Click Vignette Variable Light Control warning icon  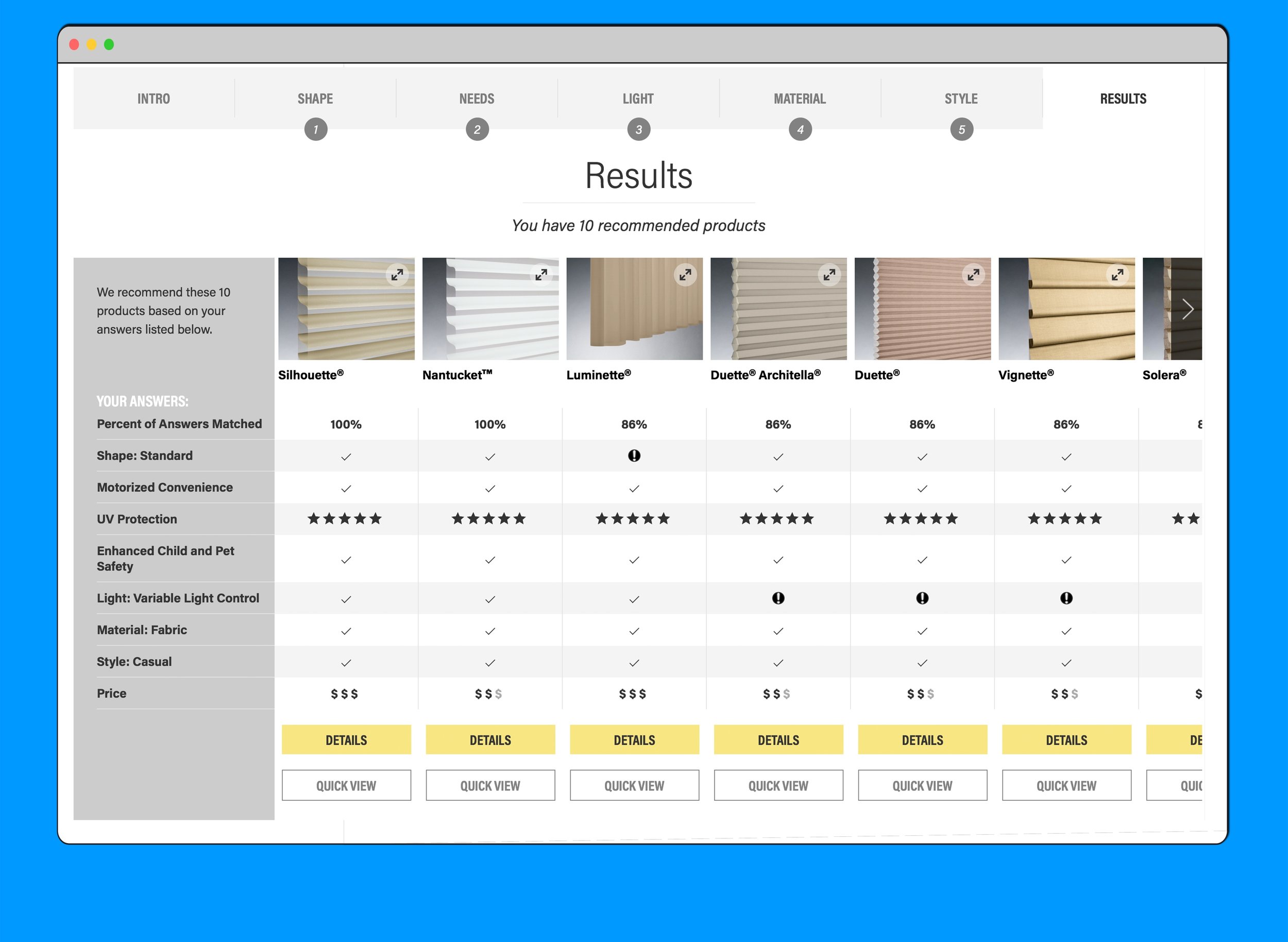click(1066, 598)
